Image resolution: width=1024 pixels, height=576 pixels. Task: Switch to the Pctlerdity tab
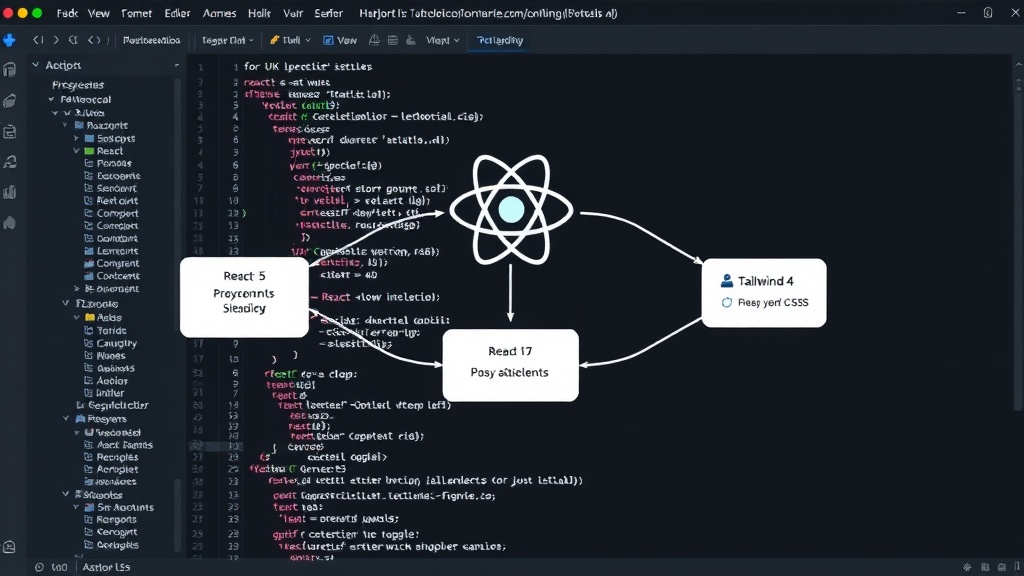pos(500,40)
